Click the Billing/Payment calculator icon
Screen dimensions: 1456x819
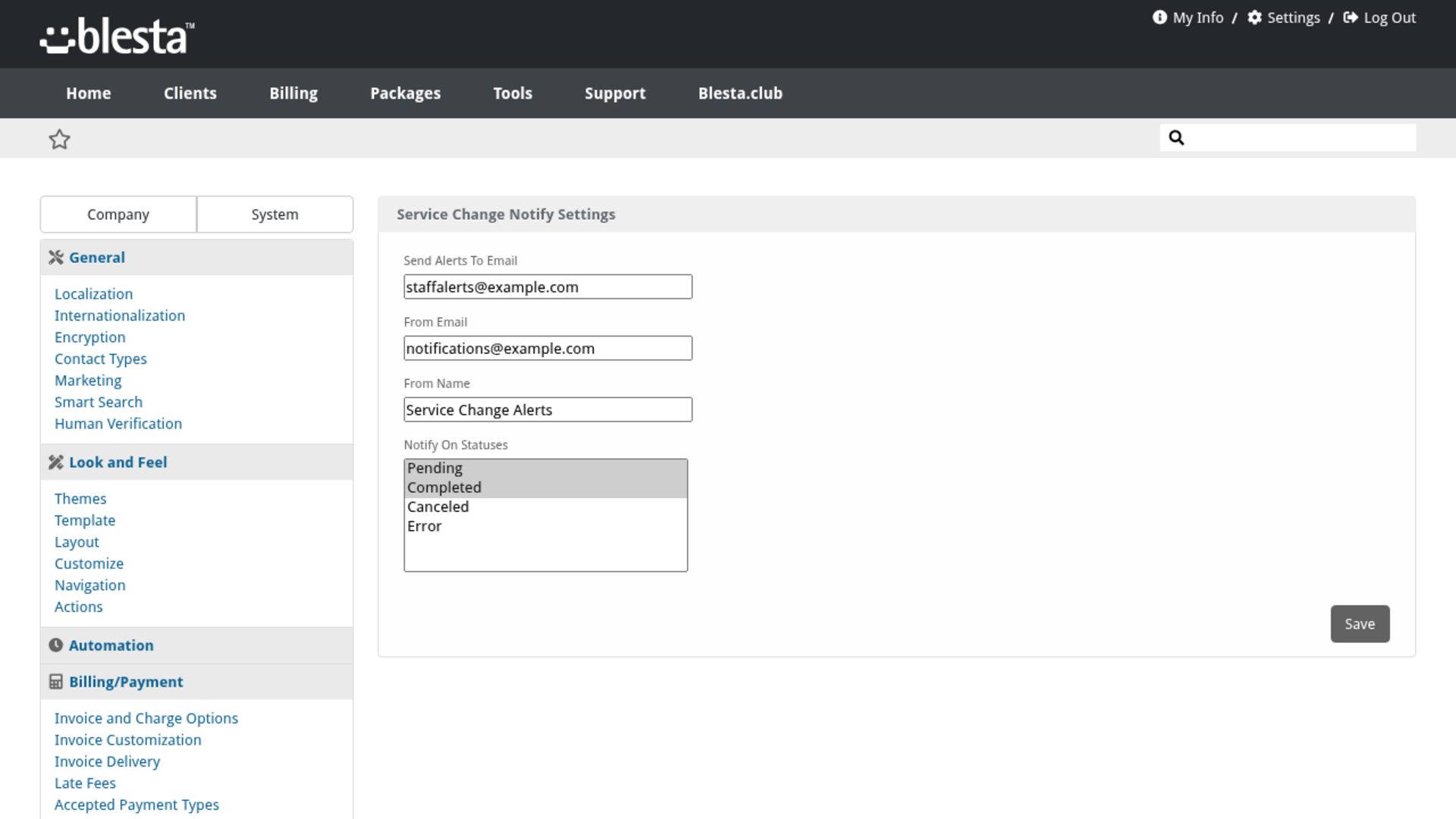click(x=55, y=682)
